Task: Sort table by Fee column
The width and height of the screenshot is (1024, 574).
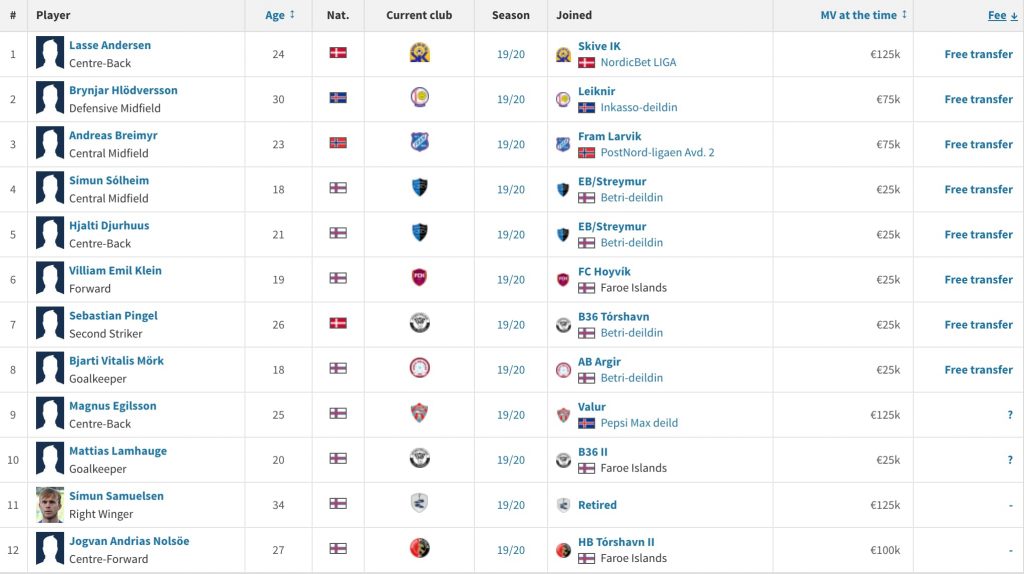Action: point(1002,15)
